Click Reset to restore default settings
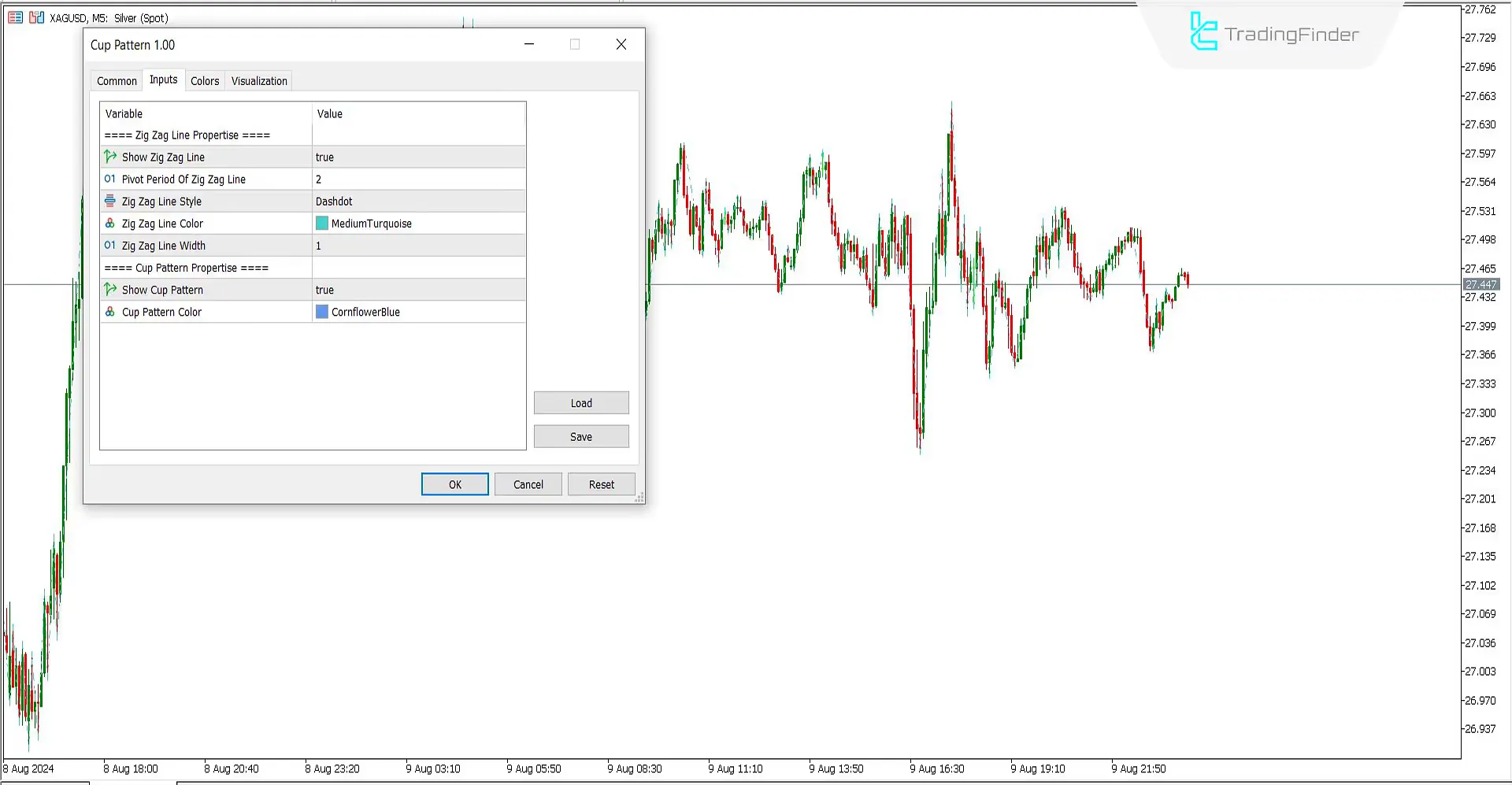The image size is (1512, 785). click(601, 483)
